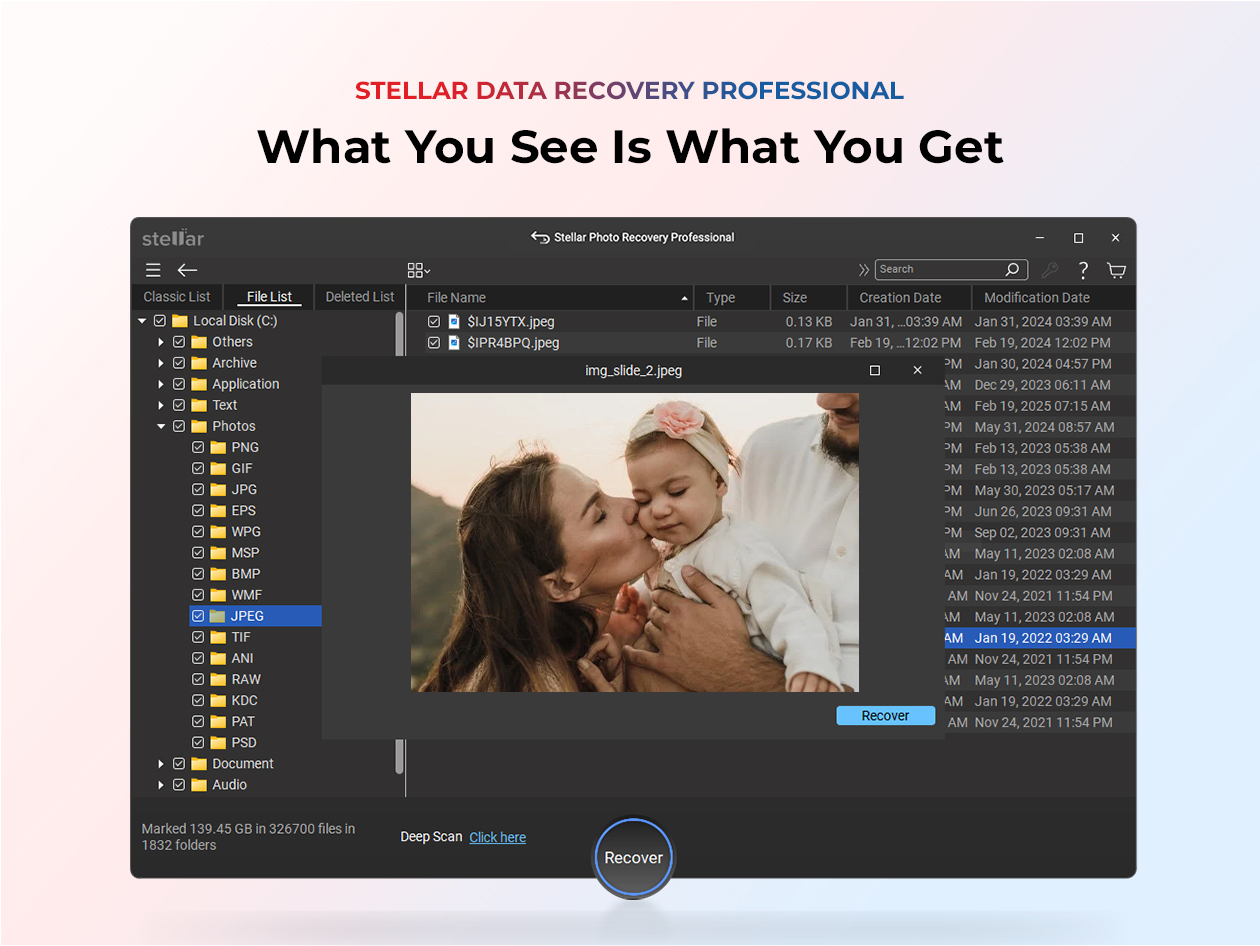Click the GIF folder icon
Image resolution: width=1260 pixels, height=946 pixels.
(x=218, y=468)
